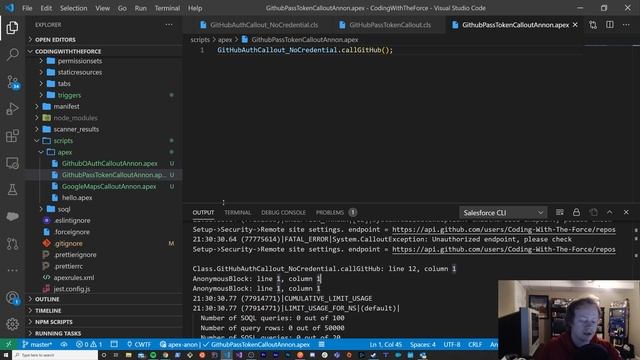Open the Testing beaker icon
640x360 pixels.
[x=12, y=190]
